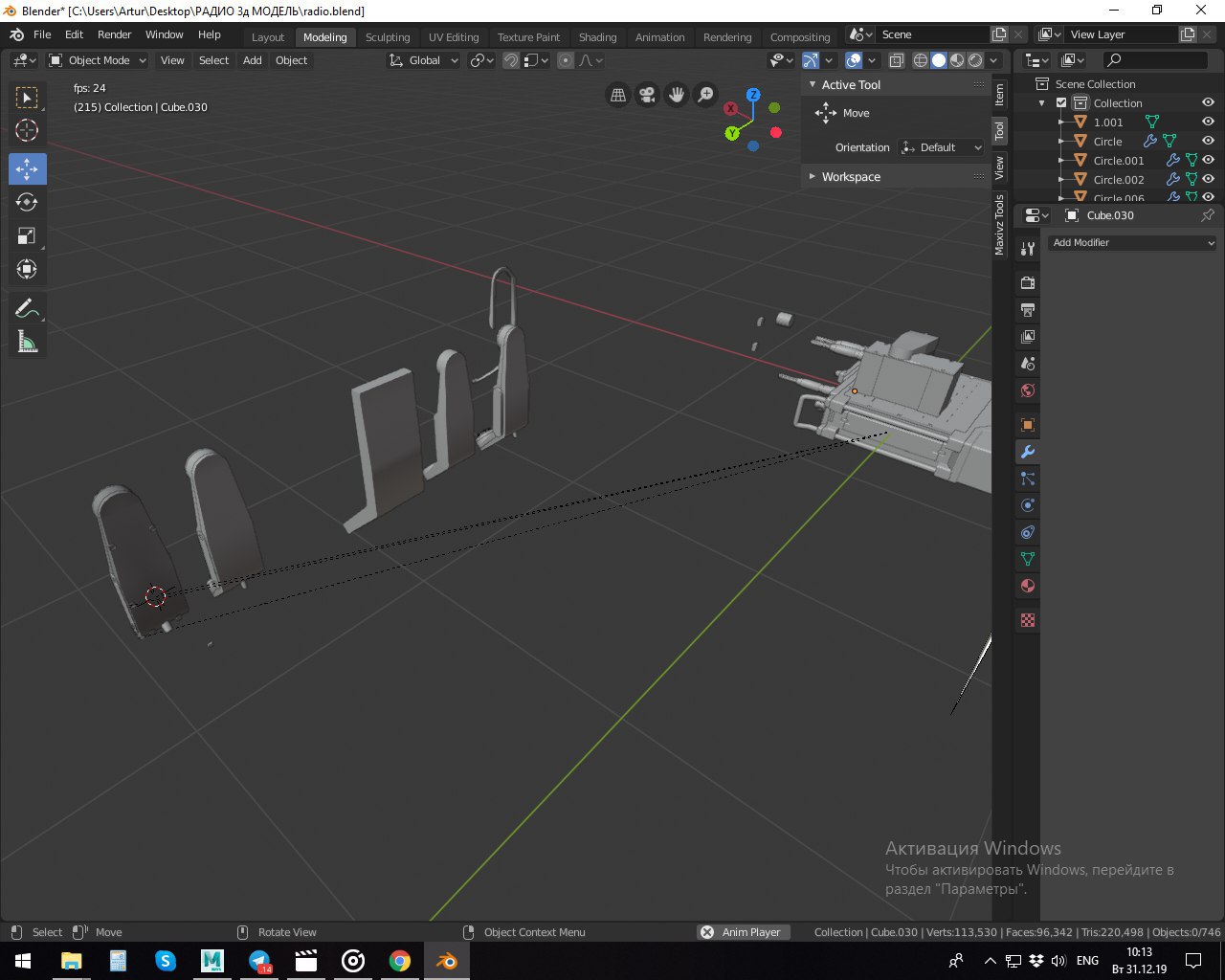1225x980 pixels.
Task: Open the Orientation Default dropdown
Action: [942, 147]
